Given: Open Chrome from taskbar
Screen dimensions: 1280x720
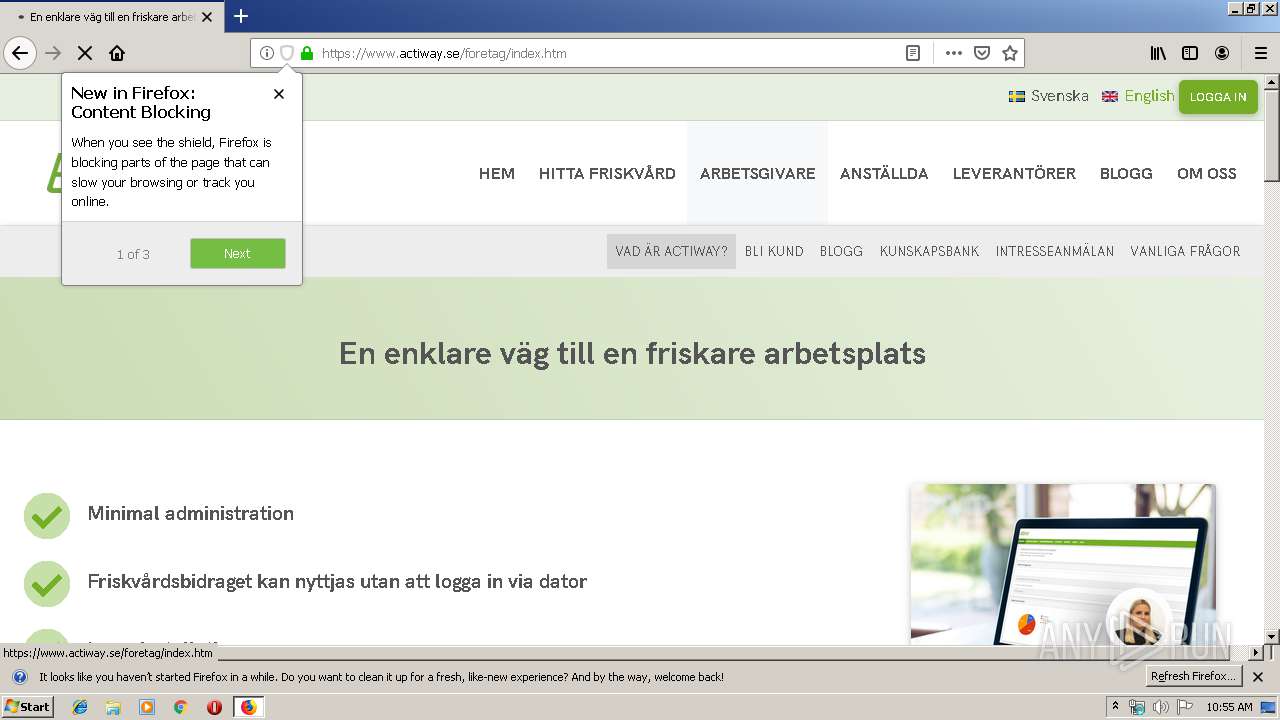Looking at the screenshot, I should [180, 707].
